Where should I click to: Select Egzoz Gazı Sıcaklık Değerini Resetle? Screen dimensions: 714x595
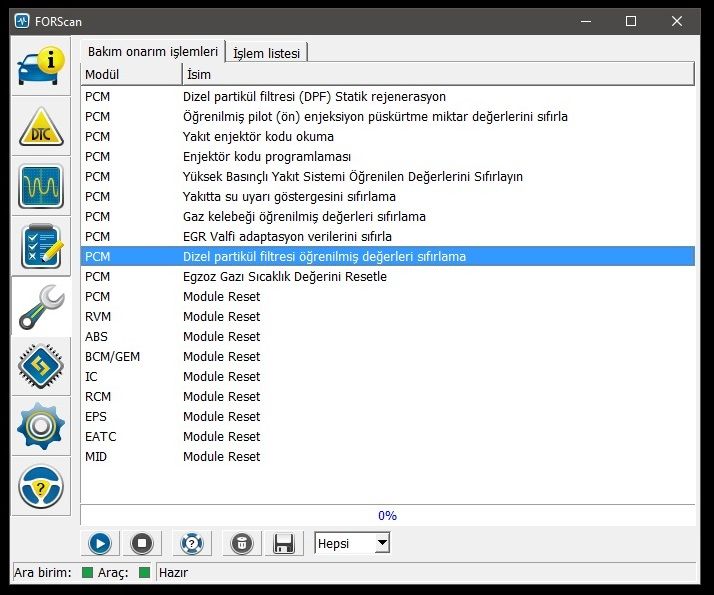click(x=388, y=276)
